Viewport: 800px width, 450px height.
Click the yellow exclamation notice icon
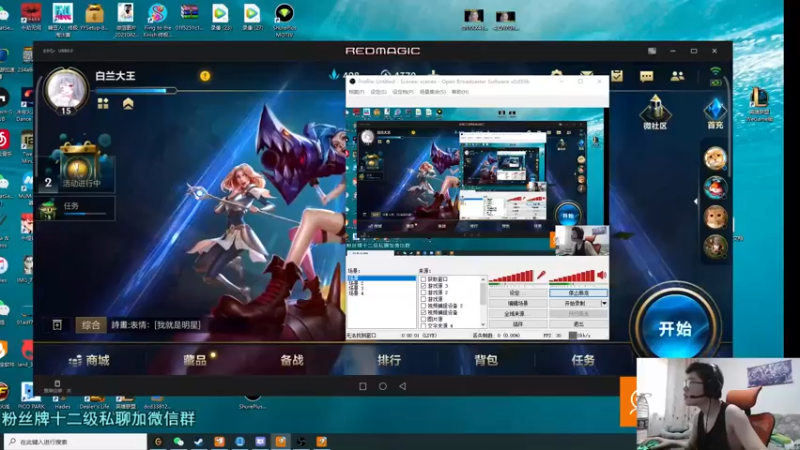click(205, 76)
